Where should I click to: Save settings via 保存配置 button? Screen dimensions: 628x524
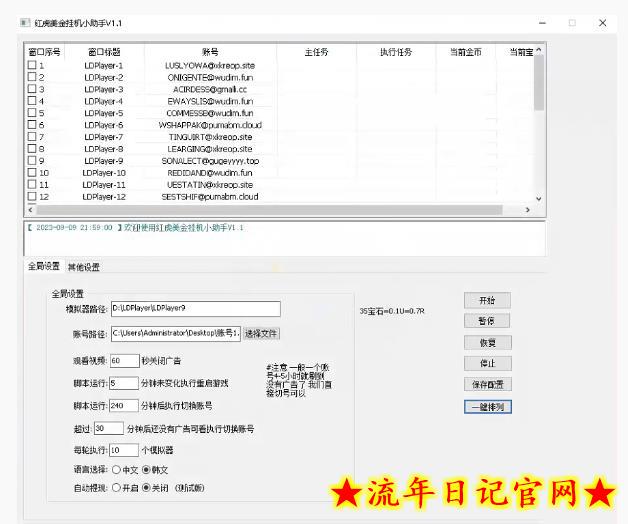488,385
